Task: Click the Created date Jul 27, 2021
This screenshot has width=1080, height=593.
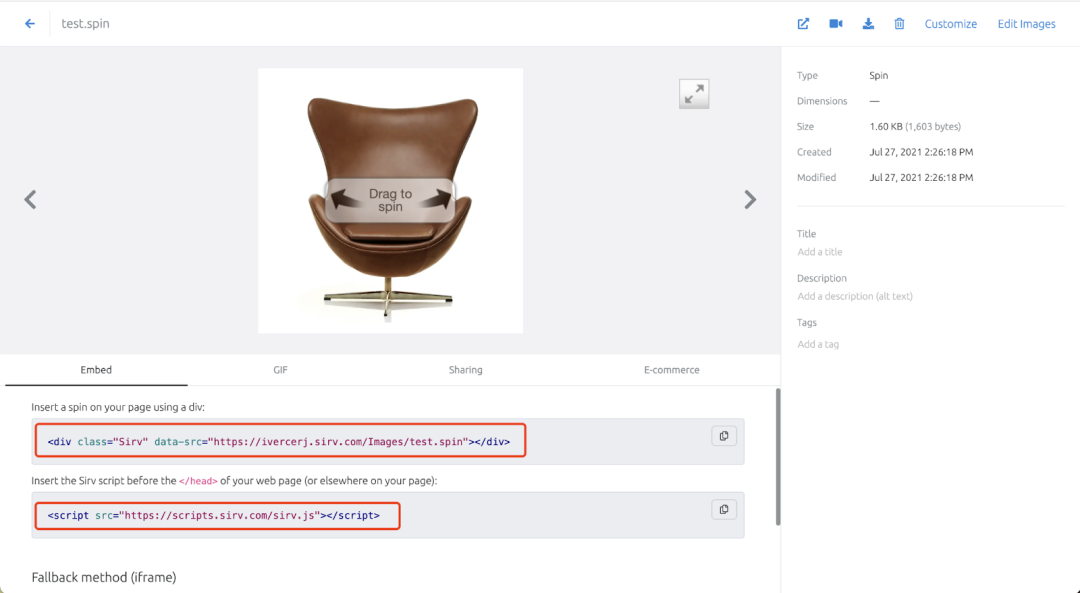Action: [x=921, y=152]
